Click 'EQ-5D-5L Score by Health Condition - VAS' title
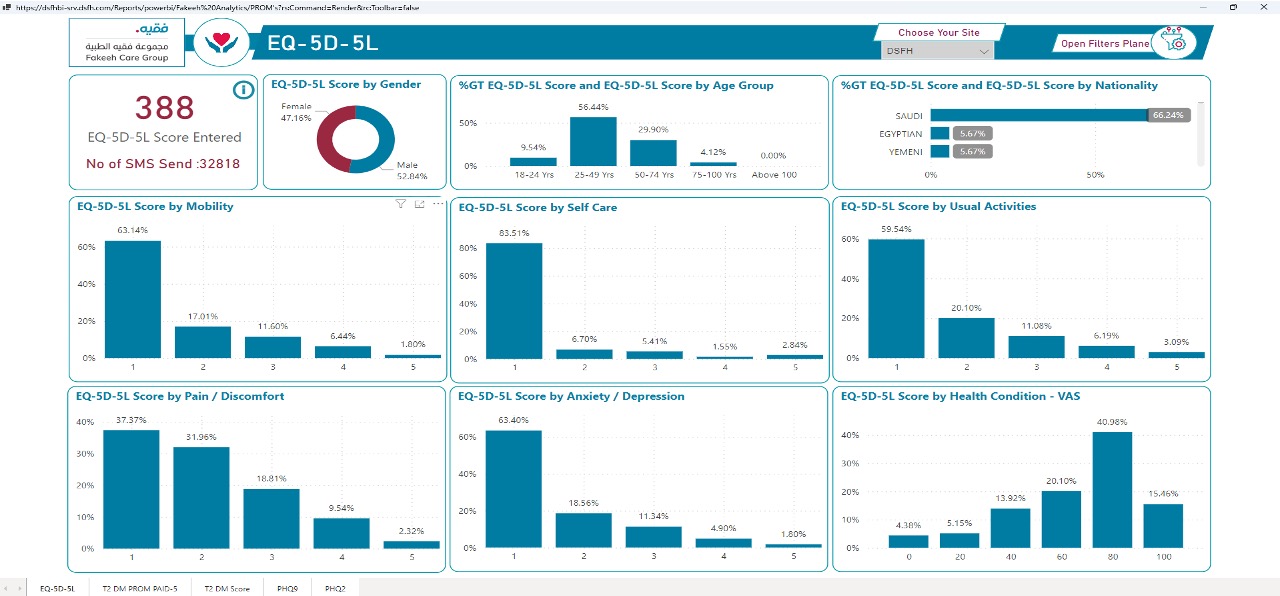This screenshot has width=1280, height=596. [960, 396]
